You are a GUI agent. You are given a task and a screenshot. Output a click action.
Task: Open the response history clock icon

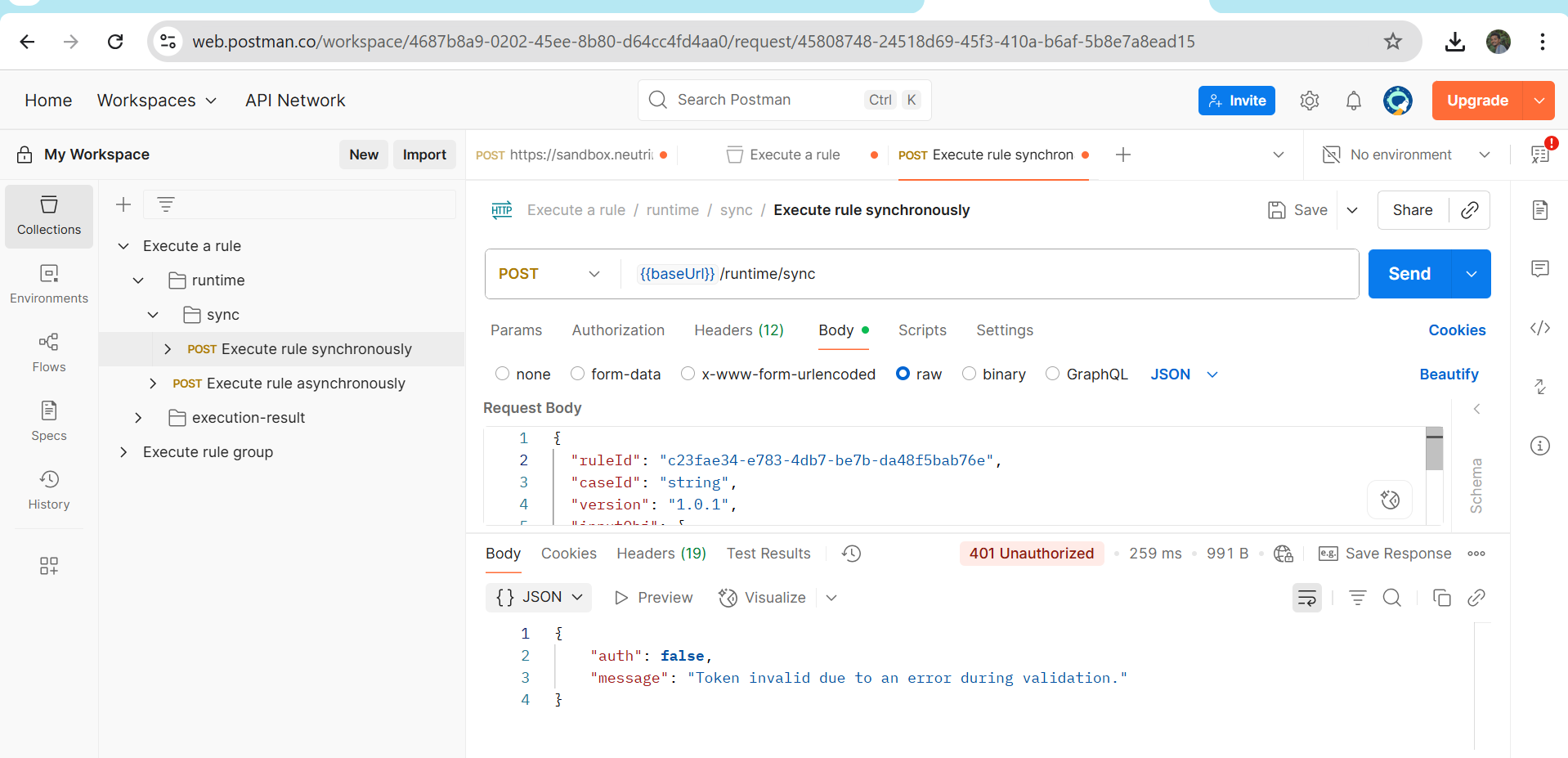pyautogui.click(x=852, y=554)
